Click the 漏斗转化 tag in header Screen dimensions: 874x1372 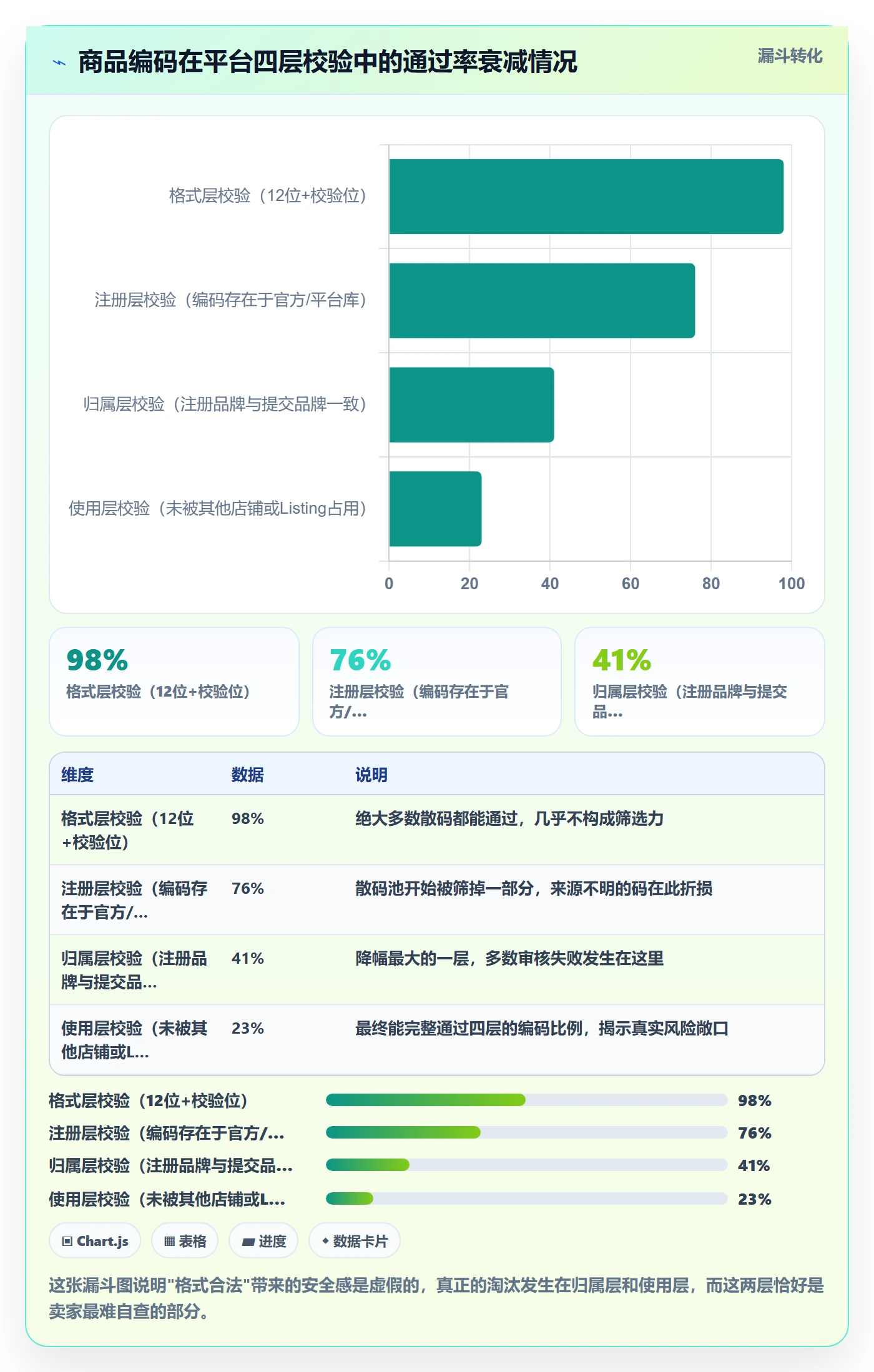(790, 56)
